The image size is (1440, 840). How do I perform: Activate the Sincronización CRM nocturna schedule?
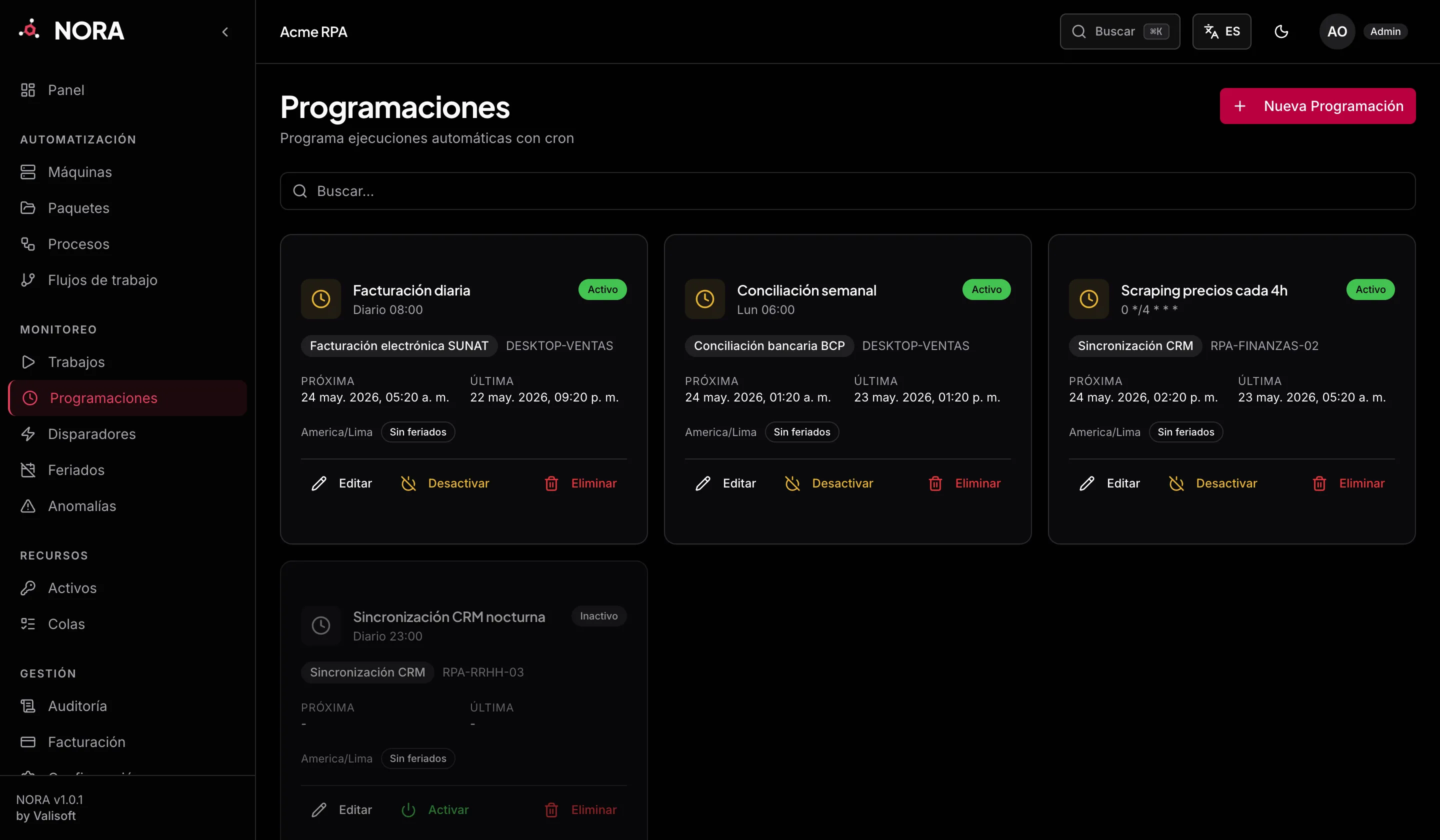435,809
